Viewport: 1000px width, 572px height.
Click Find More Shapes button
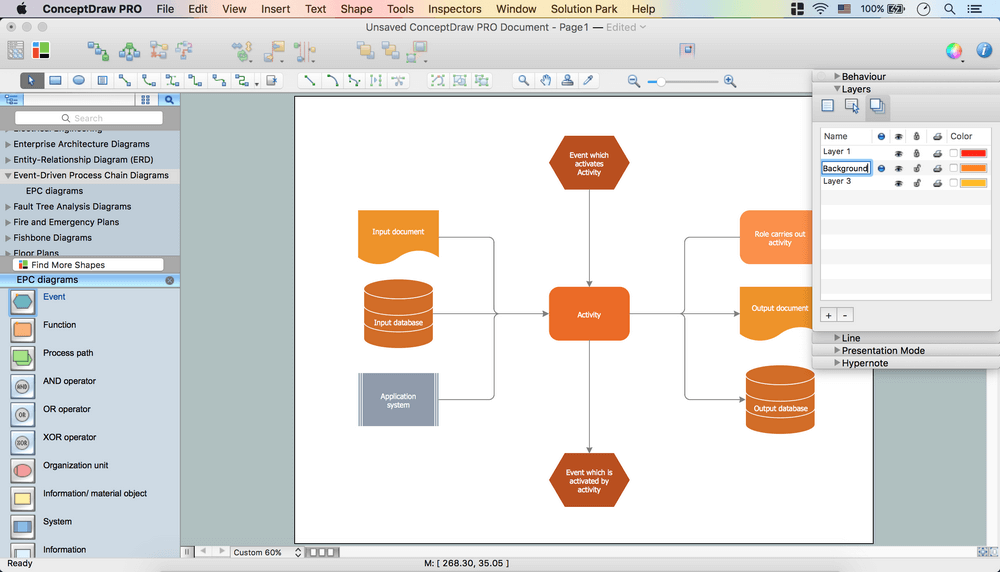pyautogui.click(x=68, y=265)
